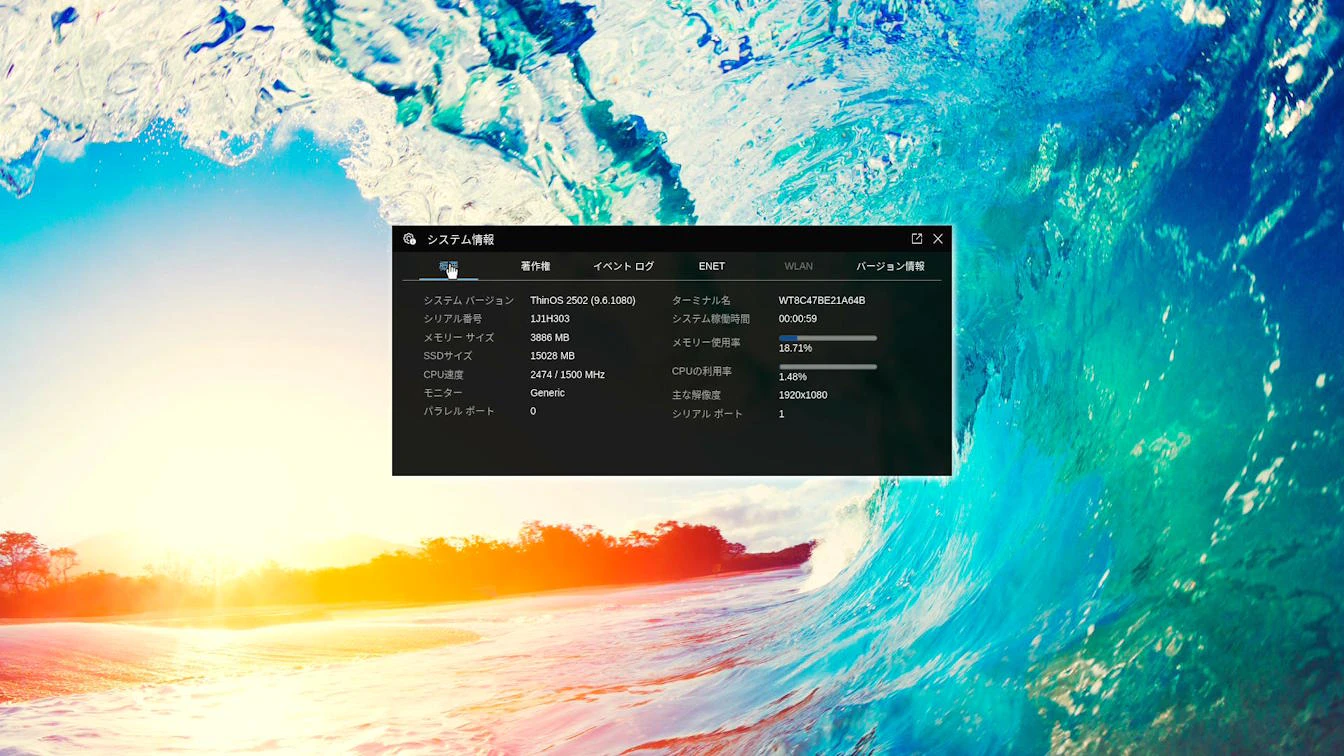
Task: Click the メモリー使用率 label
Action: 706,343
